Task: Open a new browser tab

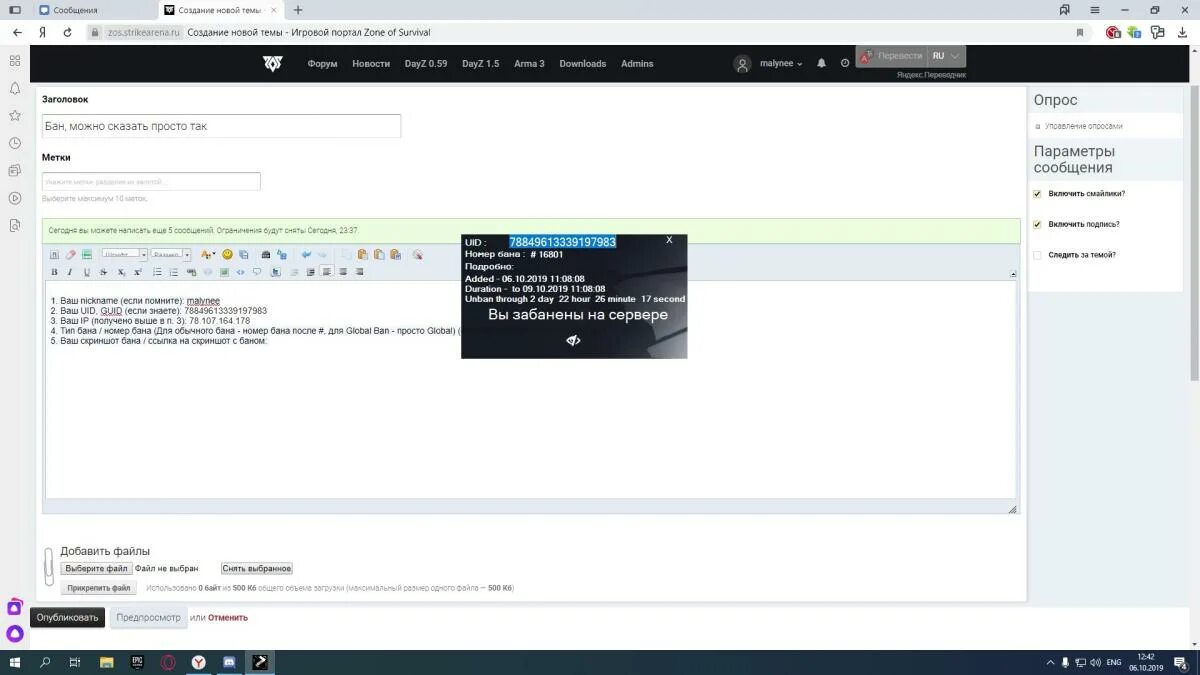Action: 298,10
